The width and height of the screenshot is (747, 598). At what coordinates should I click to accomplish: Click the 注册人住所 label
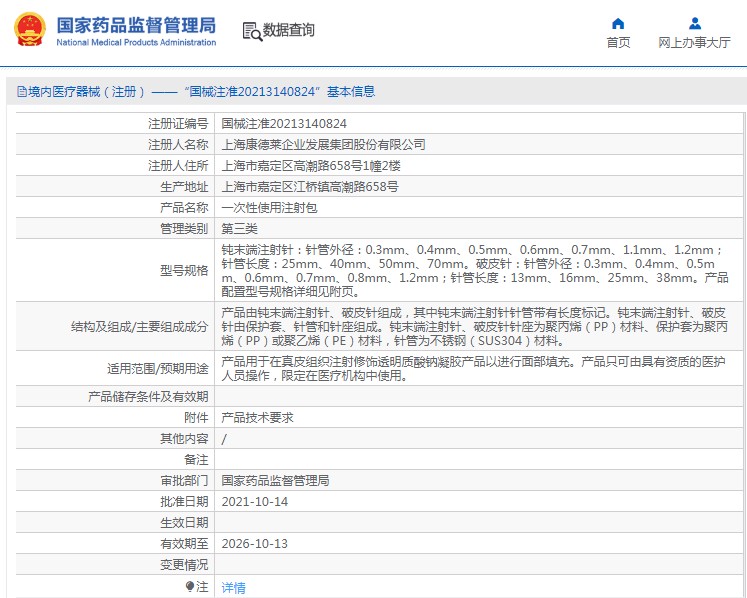178,166
